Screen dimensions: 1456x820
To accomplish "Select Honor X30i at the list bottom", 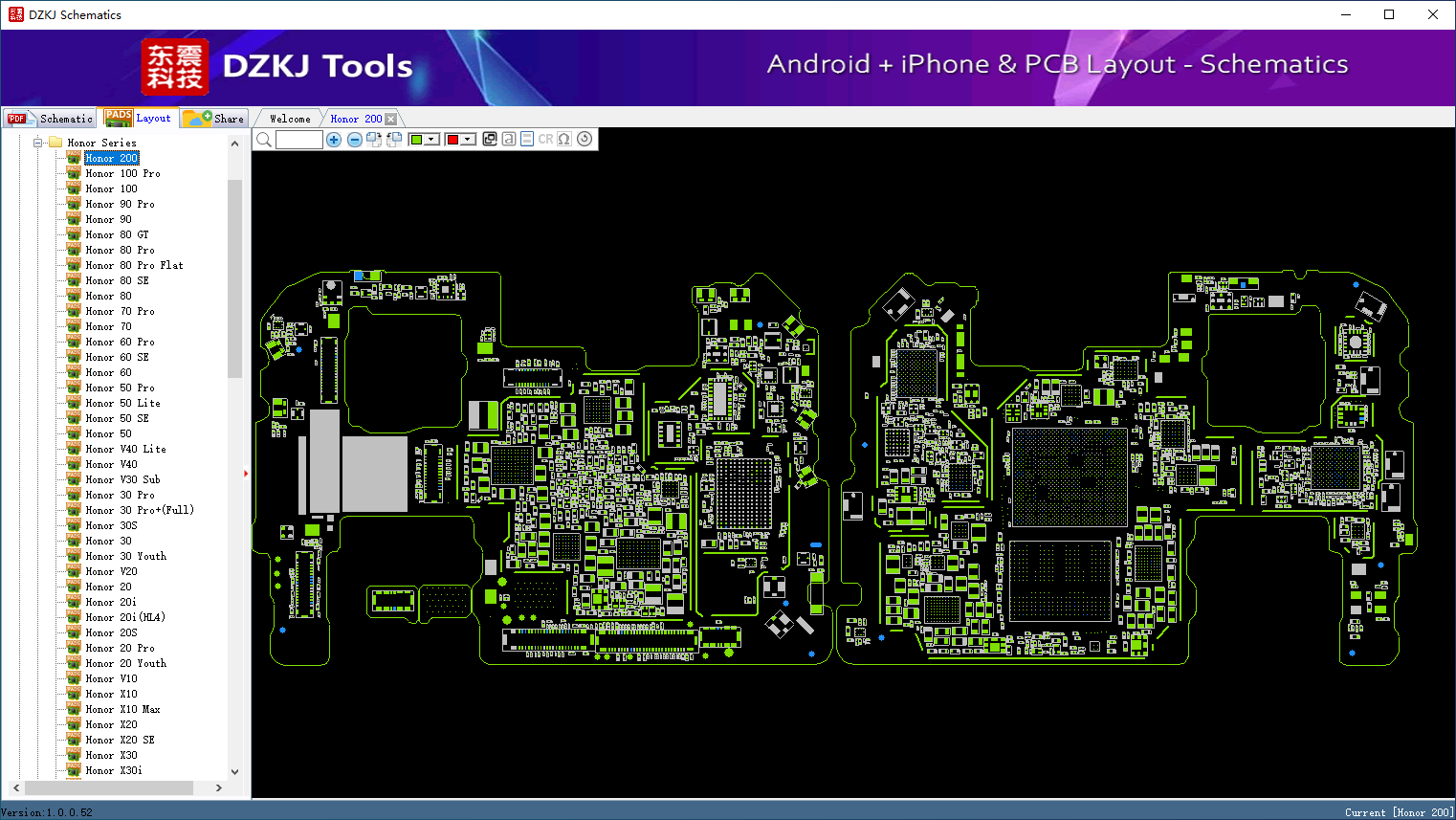I will click(114, 770).
